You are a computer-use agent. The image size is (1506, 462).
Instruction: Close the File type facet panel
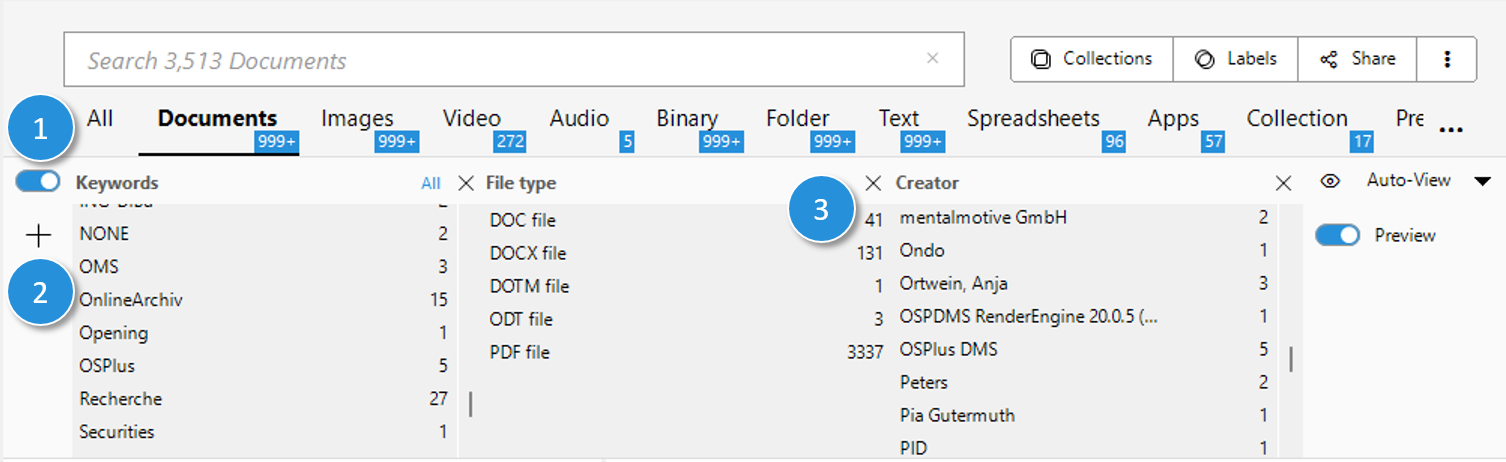(873, 183)
